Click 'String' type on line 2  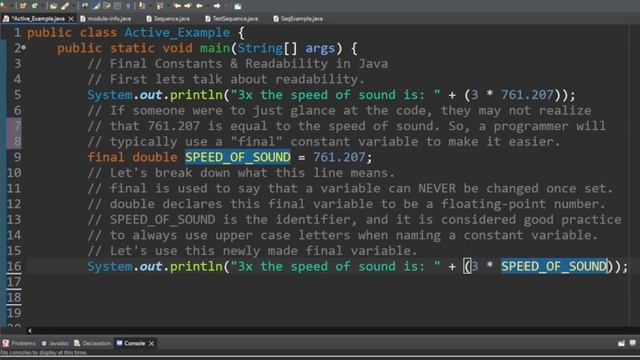click(260, 48)
